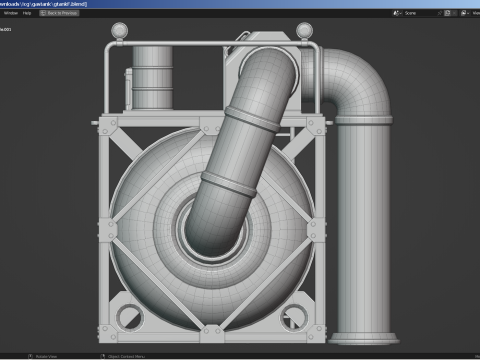Click the delete scene X icon
This screenshot has height=360, width=480.
pyautogui.click(x=454, y=13)
